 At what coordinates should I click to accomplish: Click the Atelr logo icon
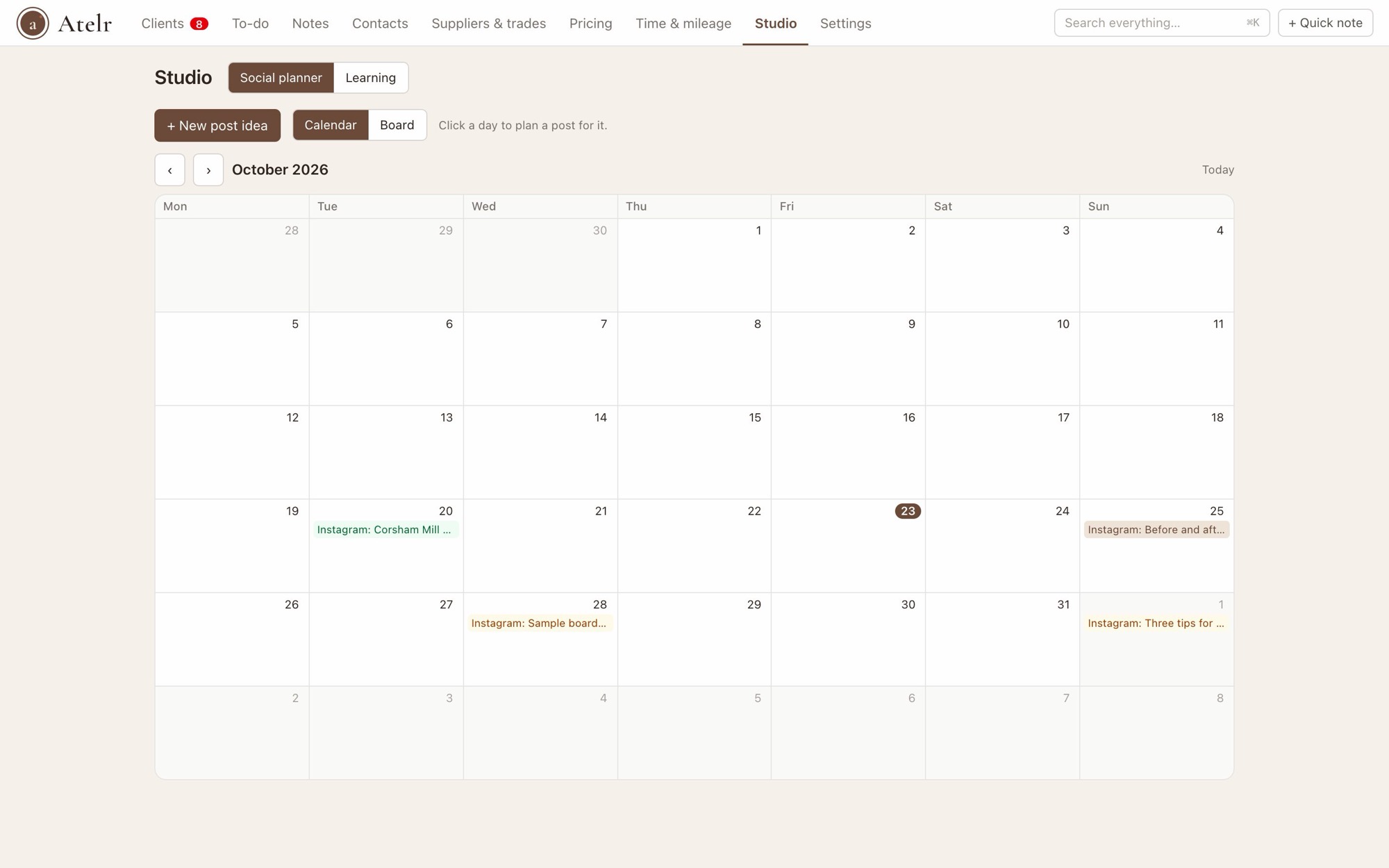(33, 23)
